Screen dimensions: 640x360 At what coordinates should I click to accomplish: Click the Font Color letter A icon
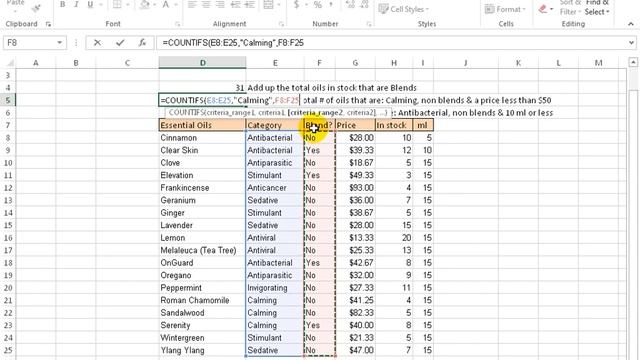[166, 4]
